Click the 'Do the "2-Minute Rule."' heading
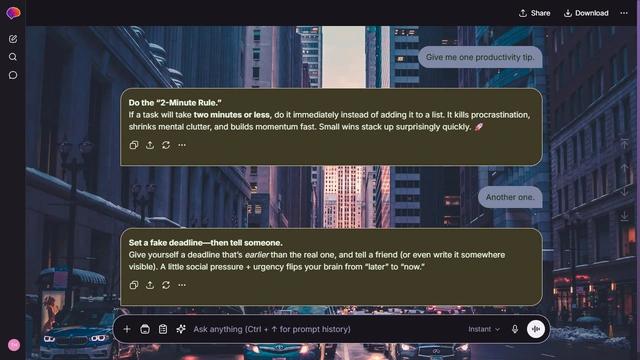Screen dimensions: 640x360 click(175, 103)
